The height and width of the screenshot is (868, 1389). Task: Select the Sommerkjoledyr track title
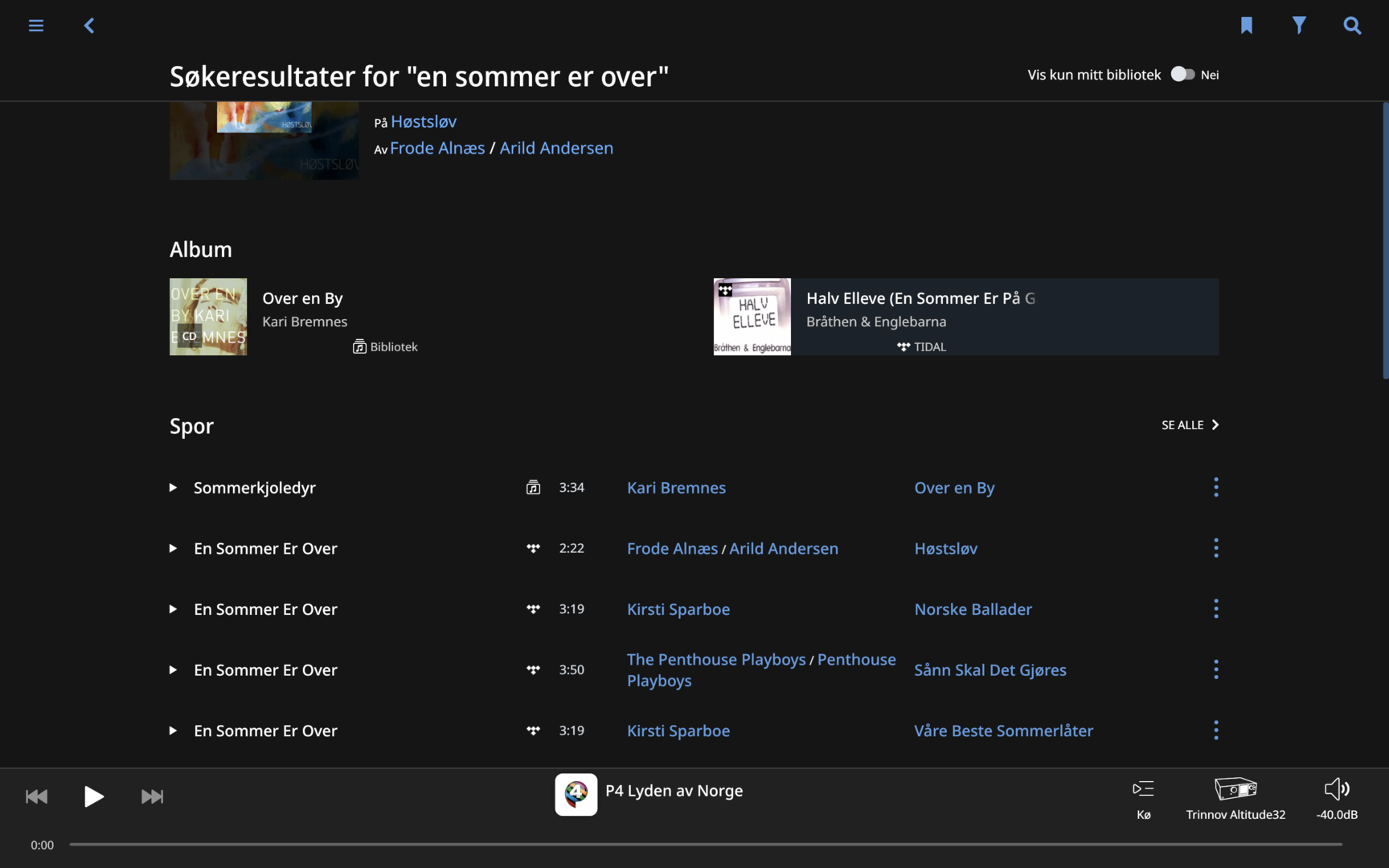click(255, 488)
